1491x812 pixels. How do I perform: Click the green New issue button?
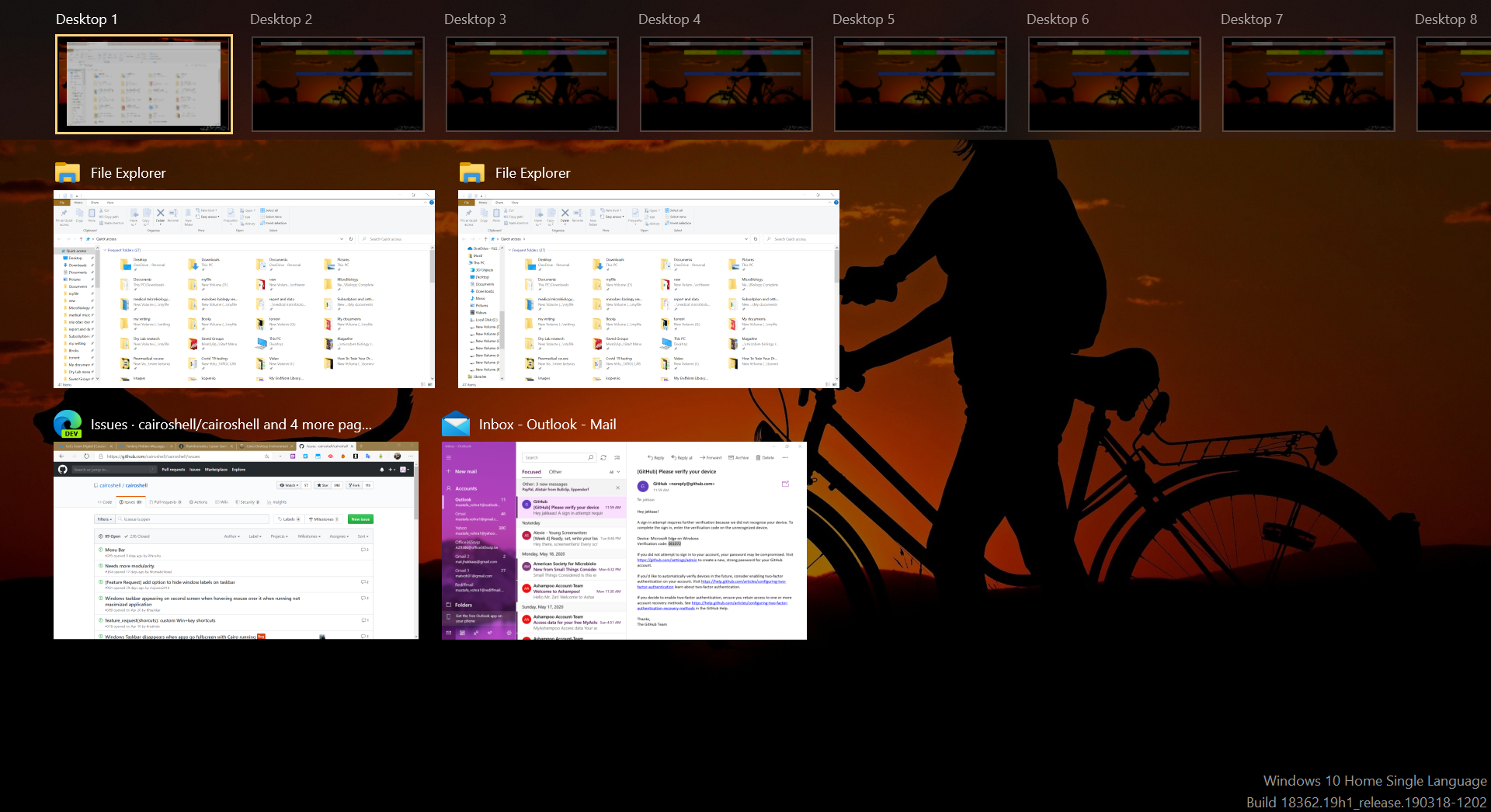coord(360,519)
